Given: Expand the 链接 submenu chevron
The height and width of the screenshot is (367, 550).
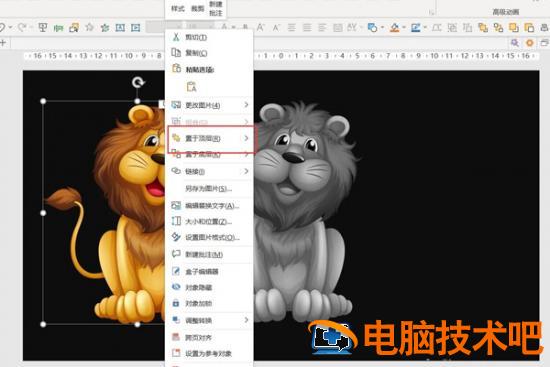Looking at the screenshot, I should click(x=246, y=171).
